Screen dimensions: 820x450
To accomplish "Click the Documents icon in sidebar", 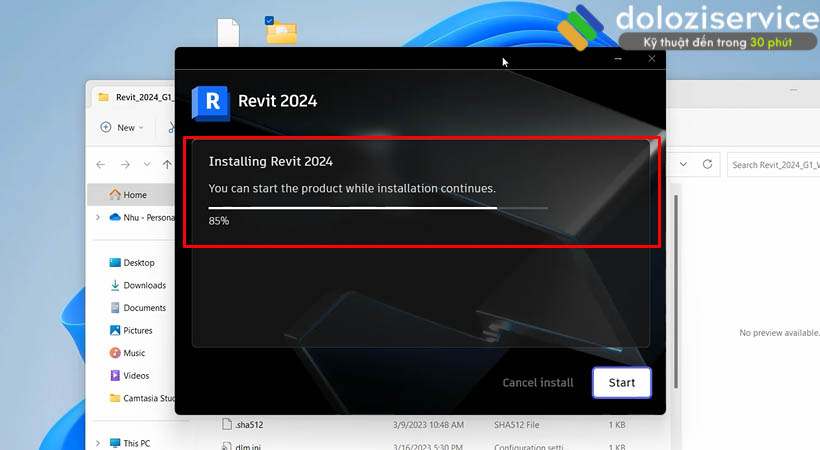I will [x=115, y=308].
